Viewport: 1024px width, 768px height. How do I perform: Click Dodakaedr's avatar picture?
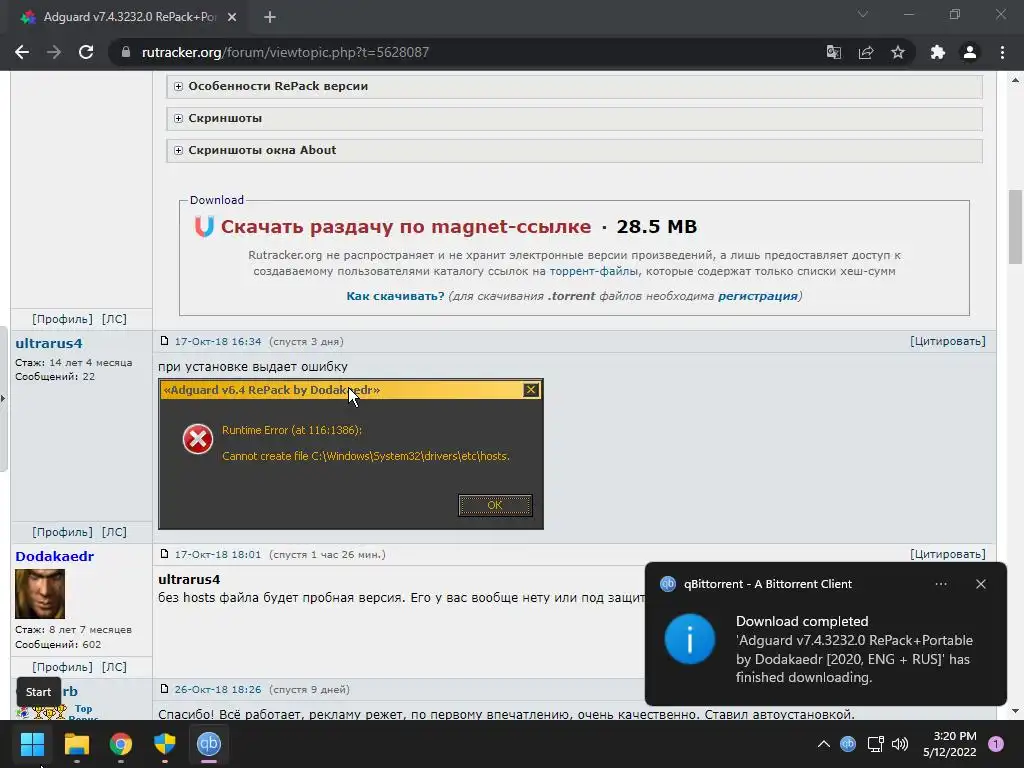(x=40, y=594)
